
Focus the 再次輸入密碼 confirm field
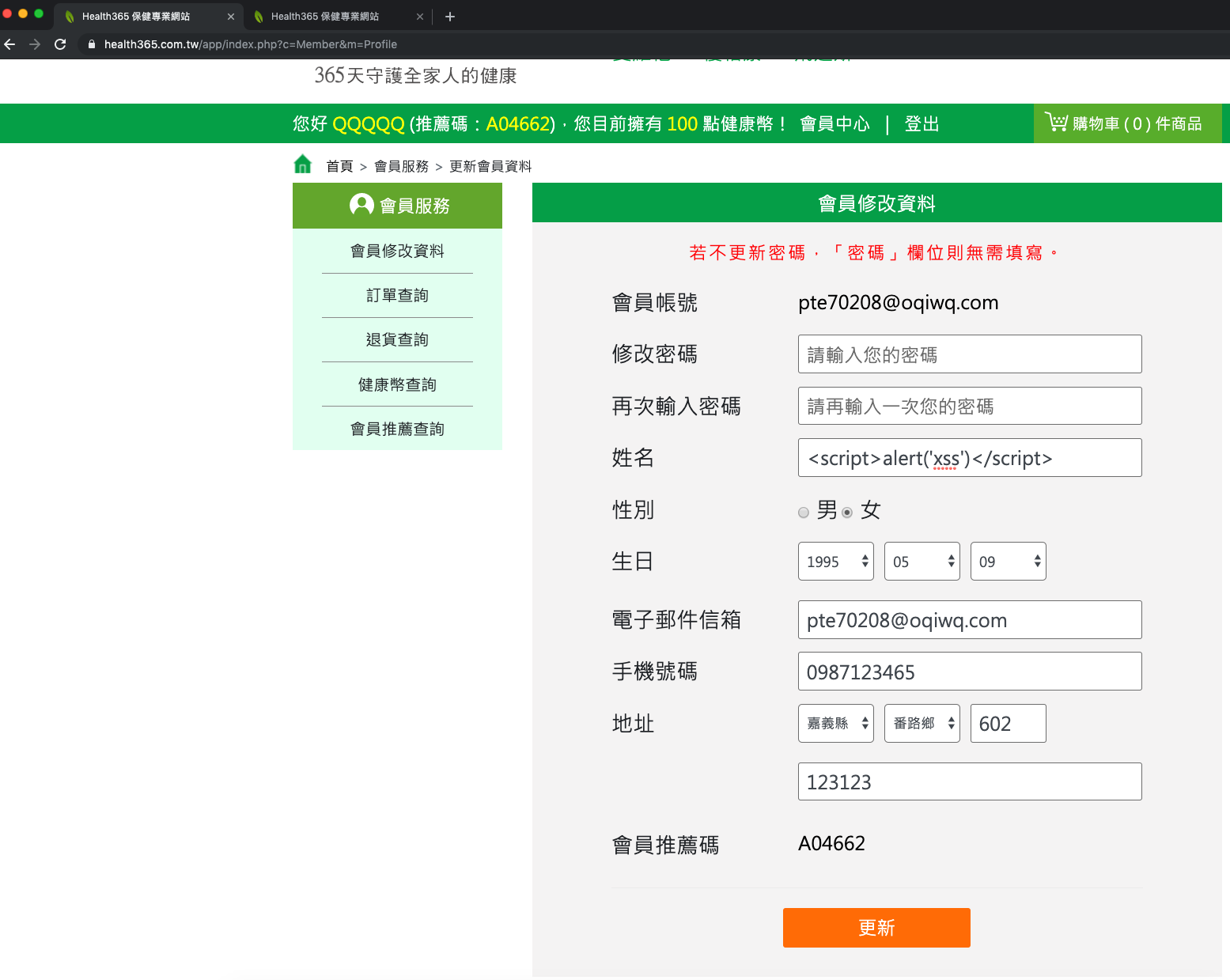click(970, 406)
